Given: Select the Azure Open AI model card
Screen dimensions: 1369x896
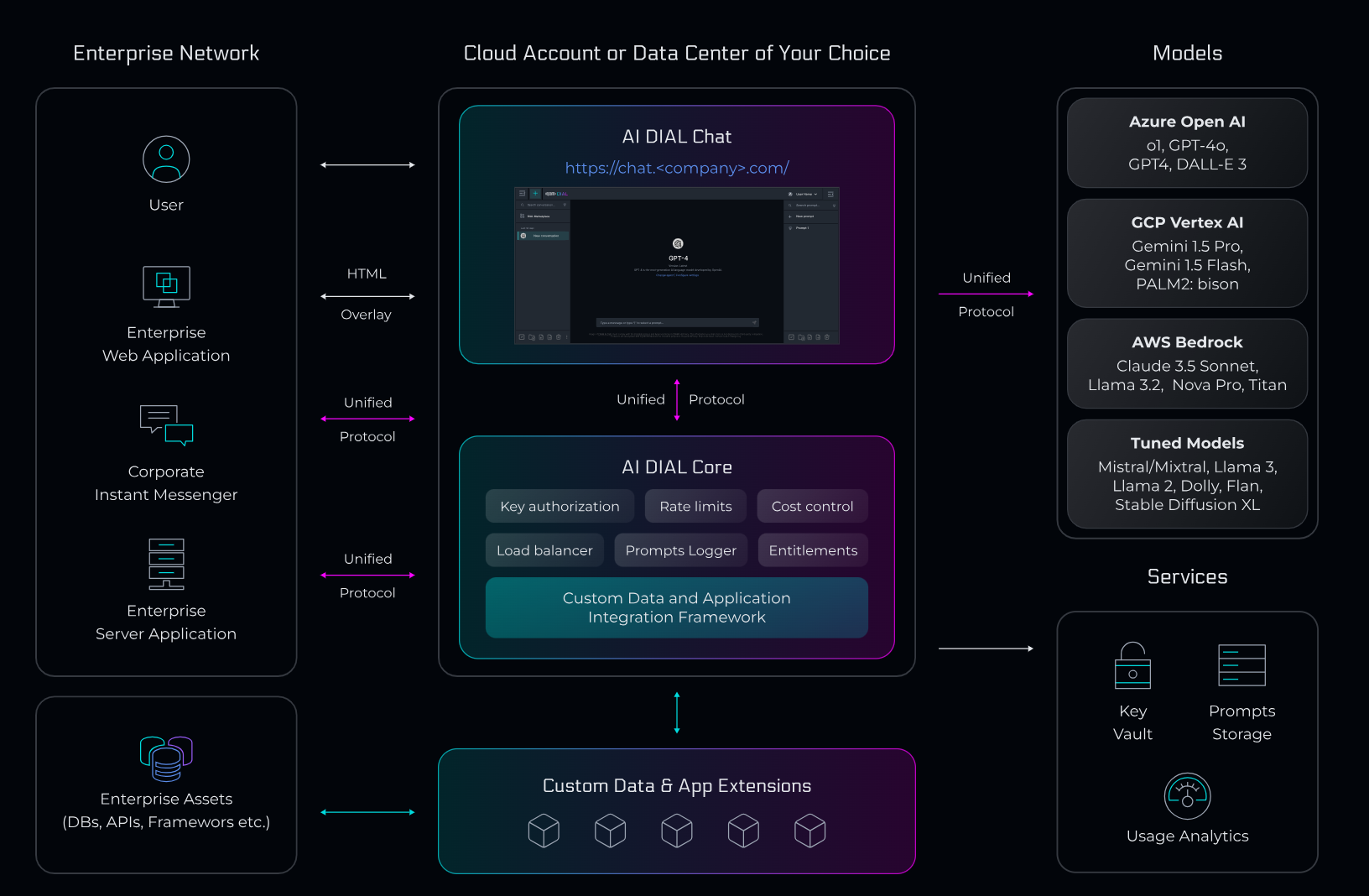Looking at the screenshot, I should coord(1187,143).
